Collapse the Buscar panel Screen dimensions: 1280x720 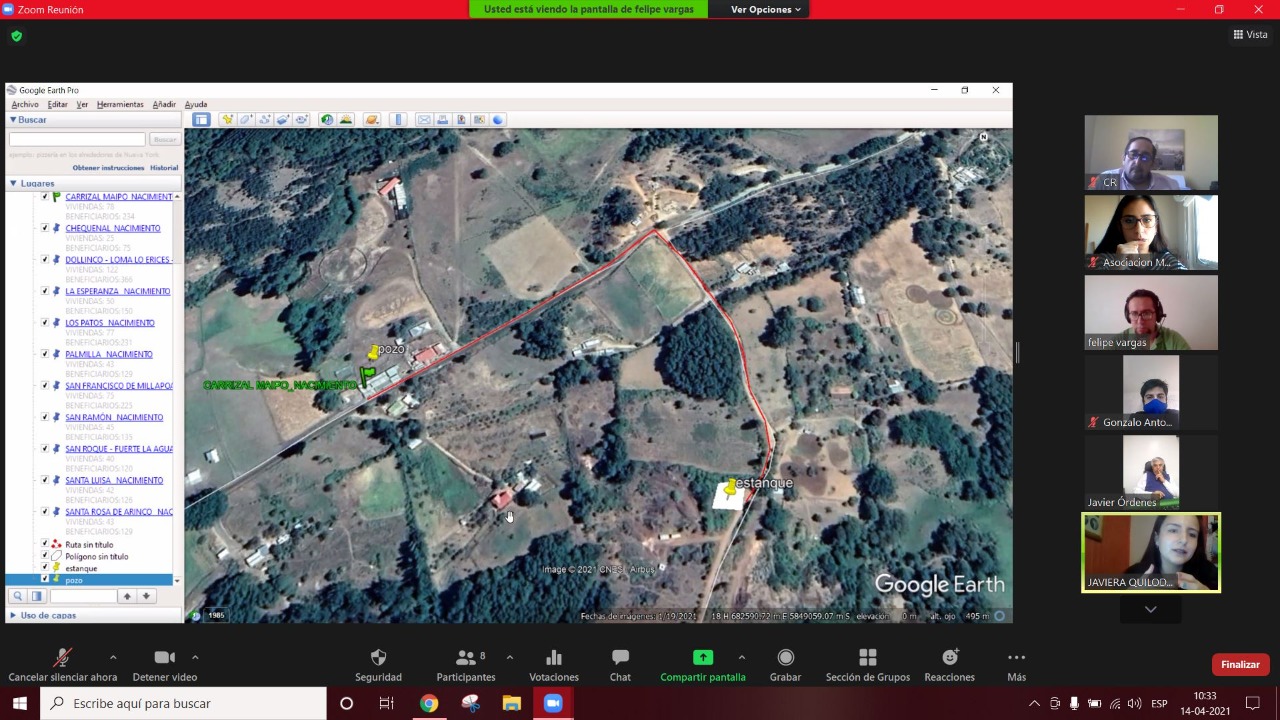point(13,120)
